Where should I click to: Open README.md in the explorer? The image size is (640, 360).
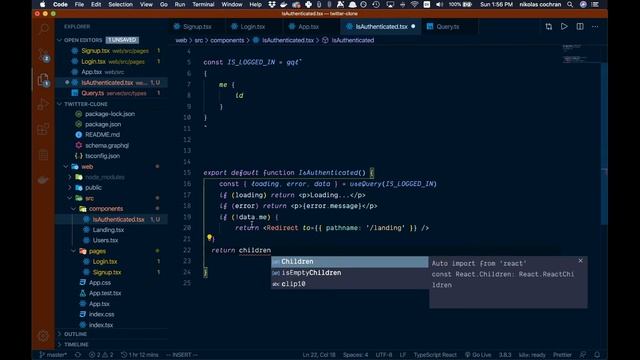point(102,135)
